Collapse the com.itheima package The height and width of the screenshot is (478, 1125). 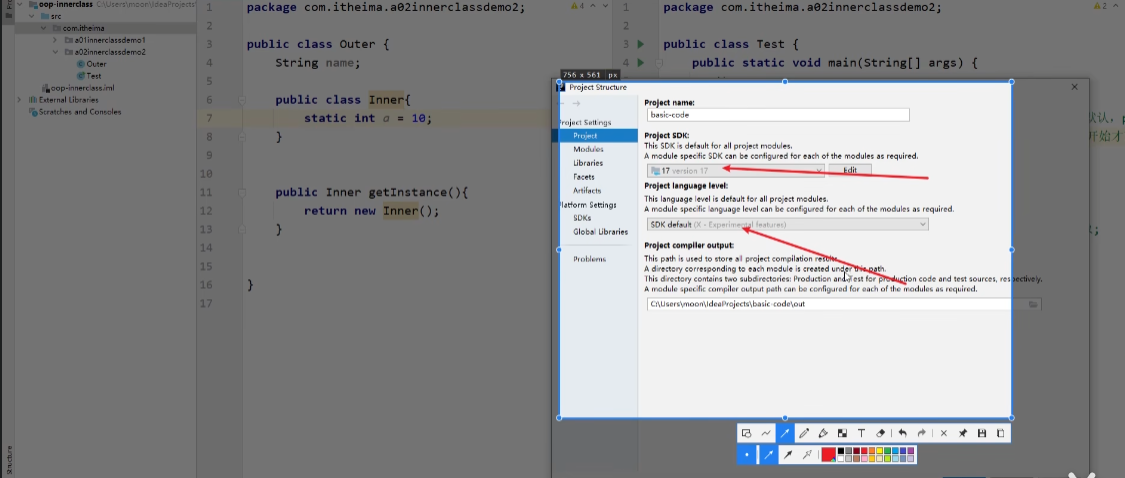click(44, 28)
